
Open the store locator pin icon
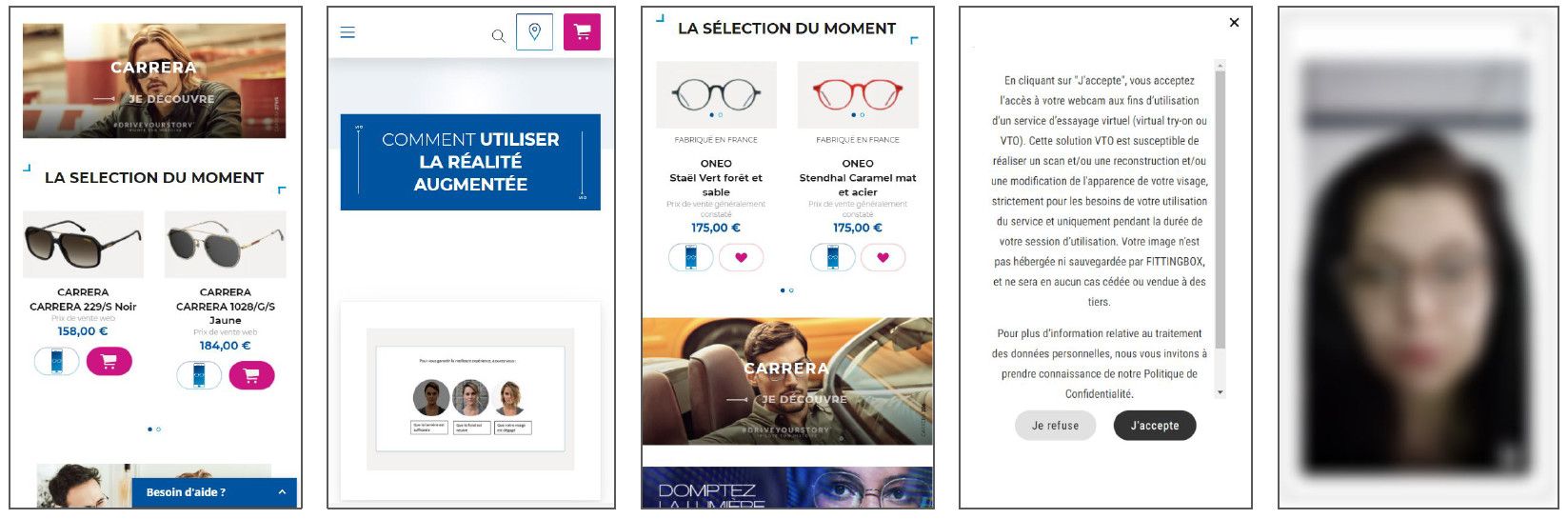coord(534,32)
